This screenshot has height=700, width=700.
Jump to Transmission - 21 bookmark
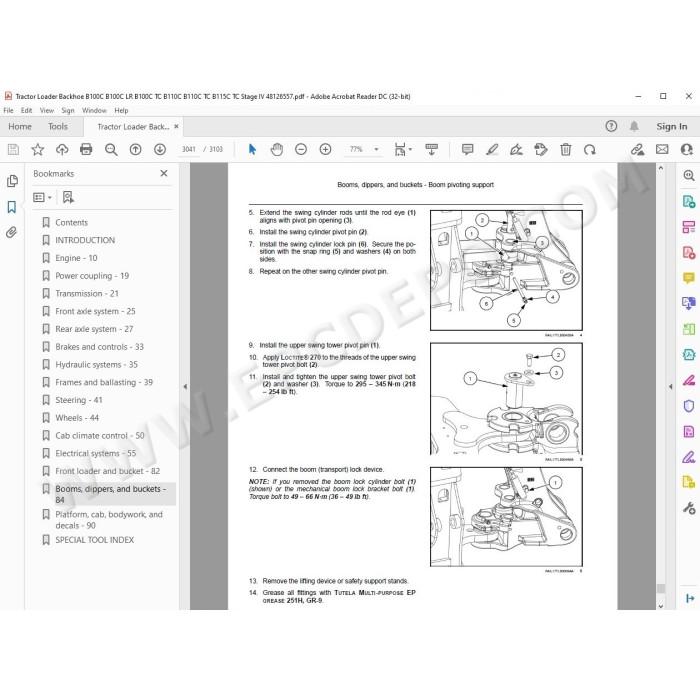click(x=87, y=293)
